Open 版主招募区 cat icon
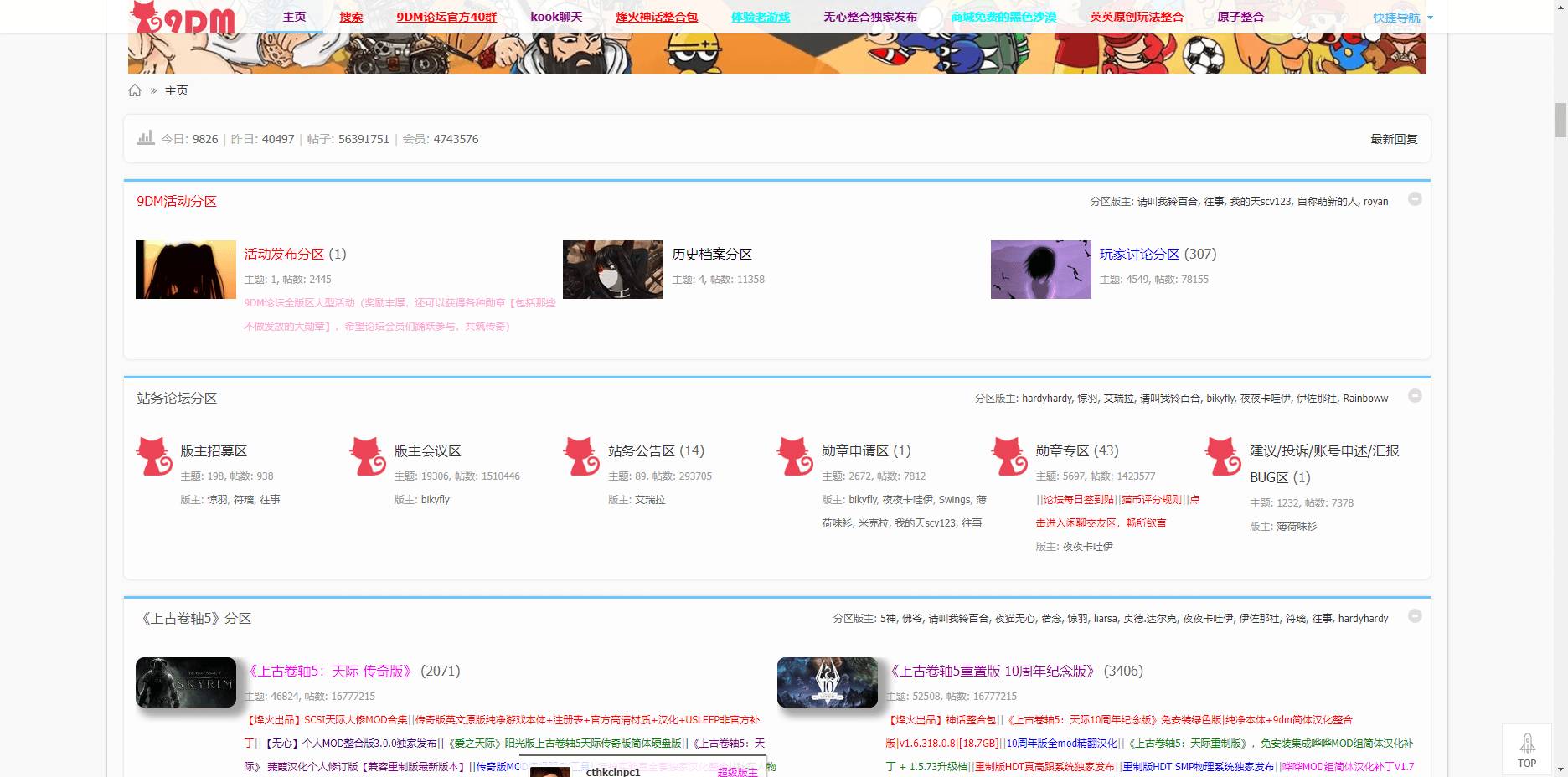The width and height of the screenshot is (1568, 777). pos(154,456)
